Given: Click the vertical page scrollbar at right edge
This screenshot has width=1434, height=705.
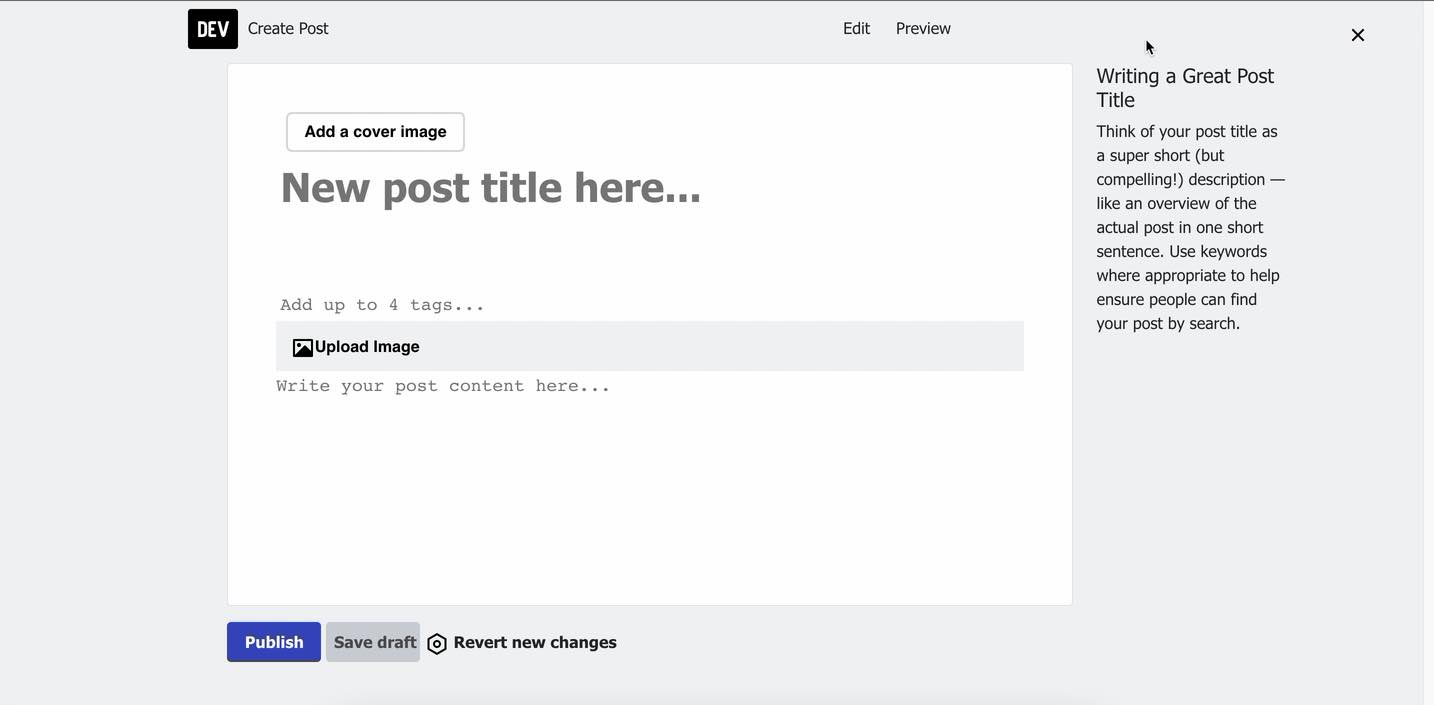Looking at the screenshot, I should click(1428, 352).
